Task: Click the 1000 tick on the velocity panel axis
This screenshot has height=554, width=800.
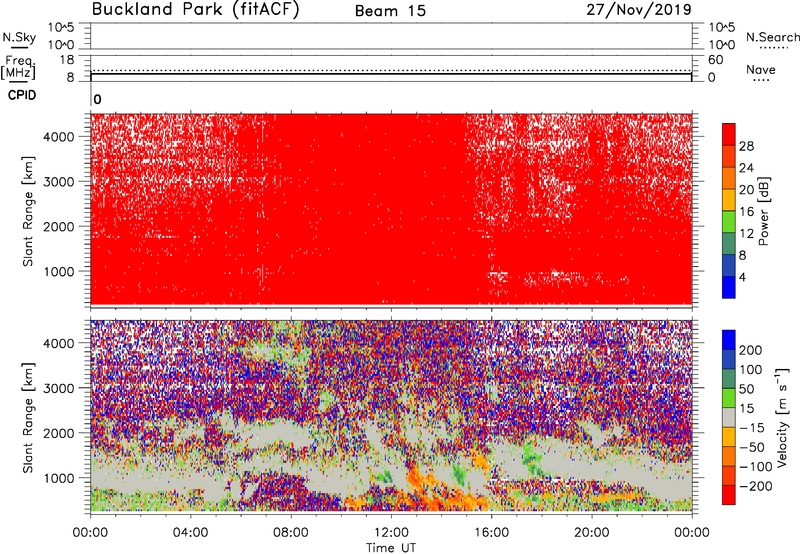Action: [x=59, y=478]
